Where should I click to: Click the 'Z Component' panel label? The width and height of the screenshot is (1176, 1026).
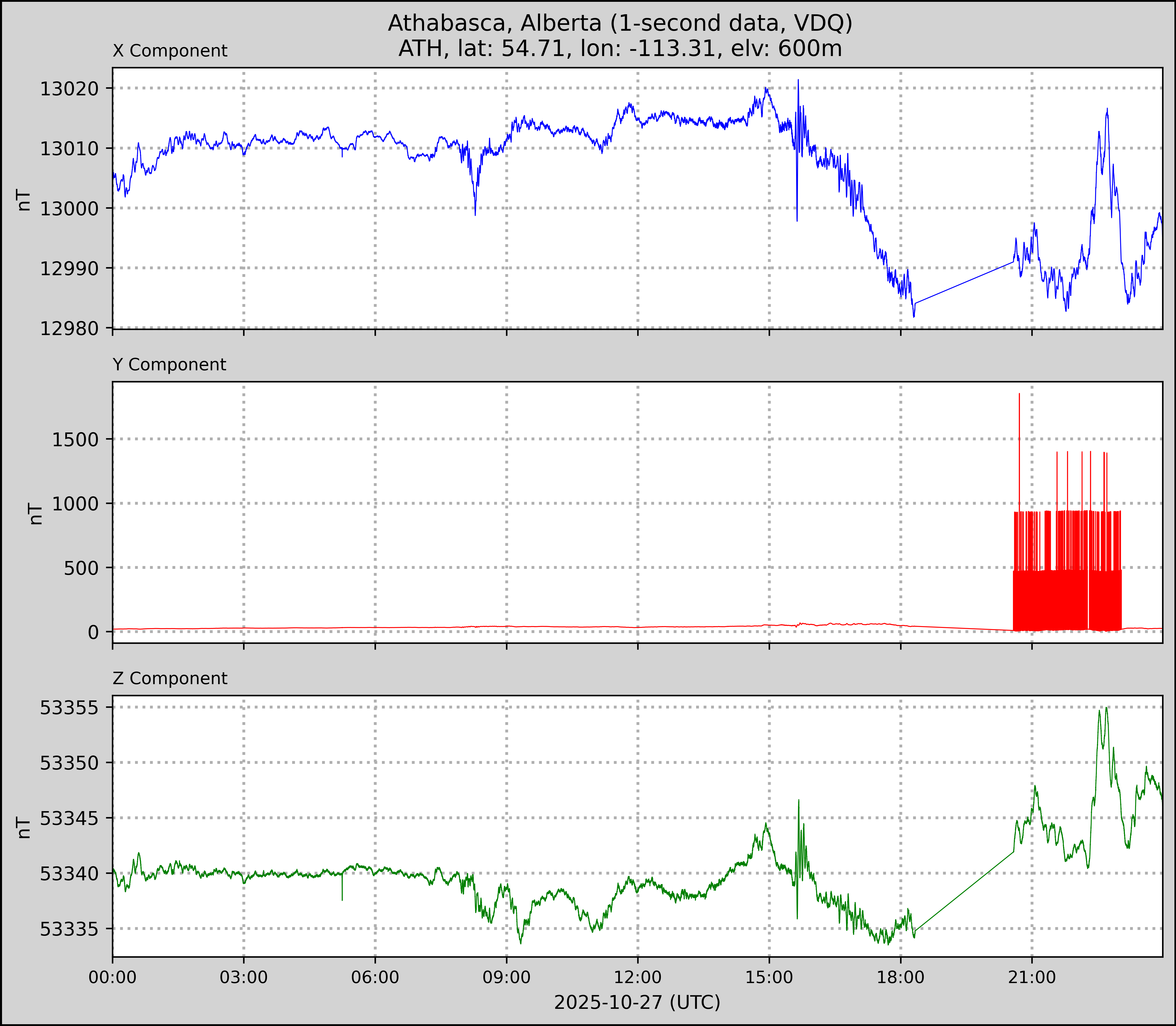coord(170,679)
